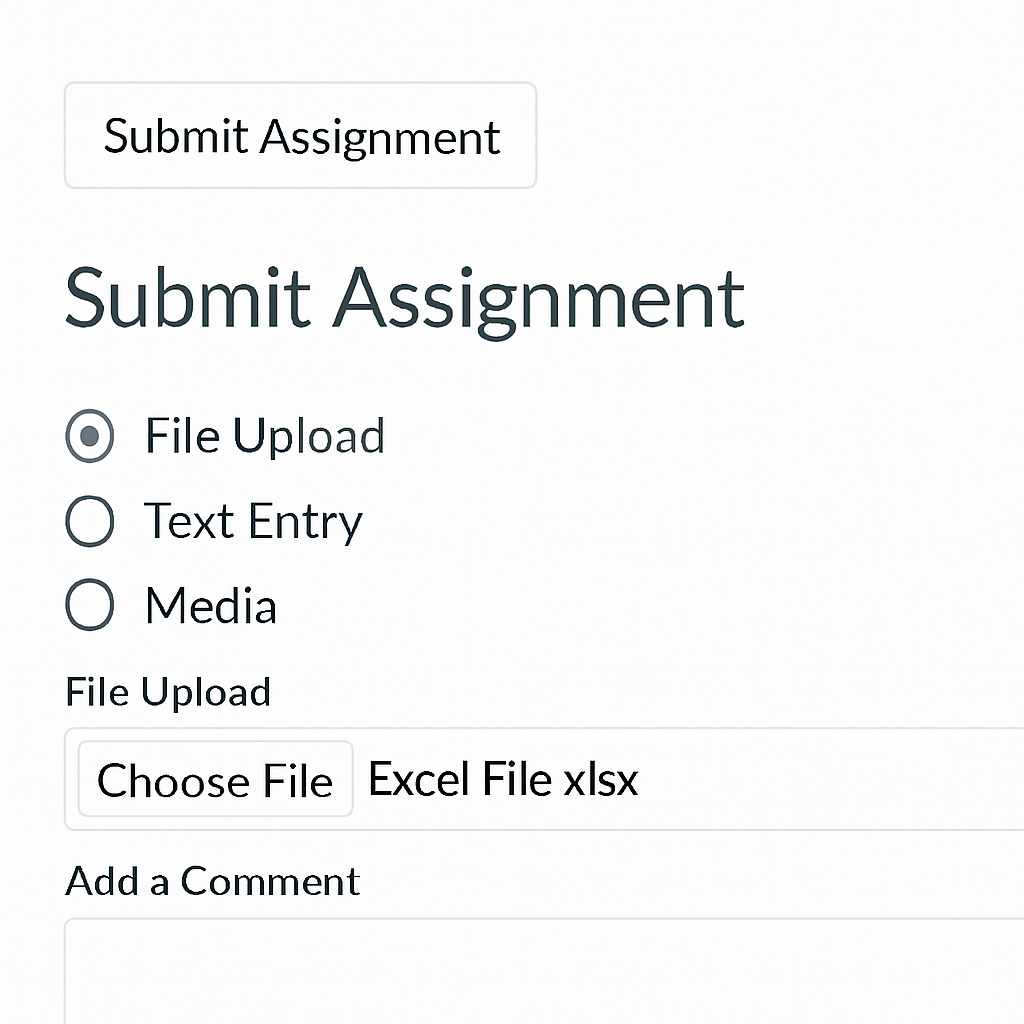Select the File Upload radio button

tap(90, 436)
